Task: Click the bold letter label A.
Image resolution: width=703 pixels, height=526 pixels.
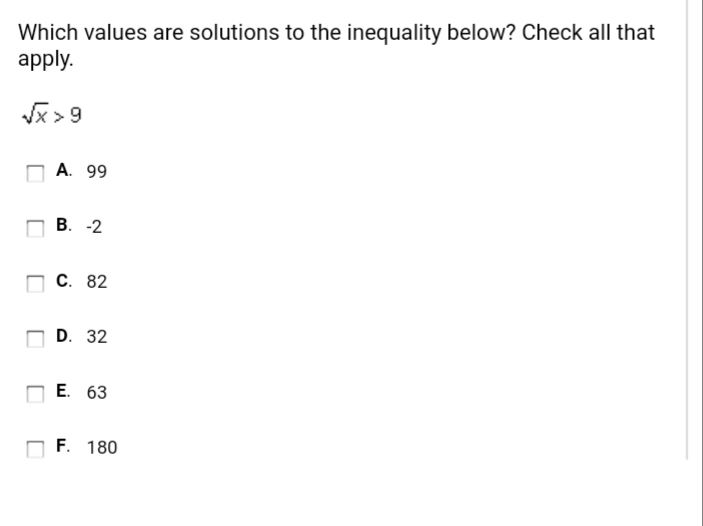Action: point(64,170)
